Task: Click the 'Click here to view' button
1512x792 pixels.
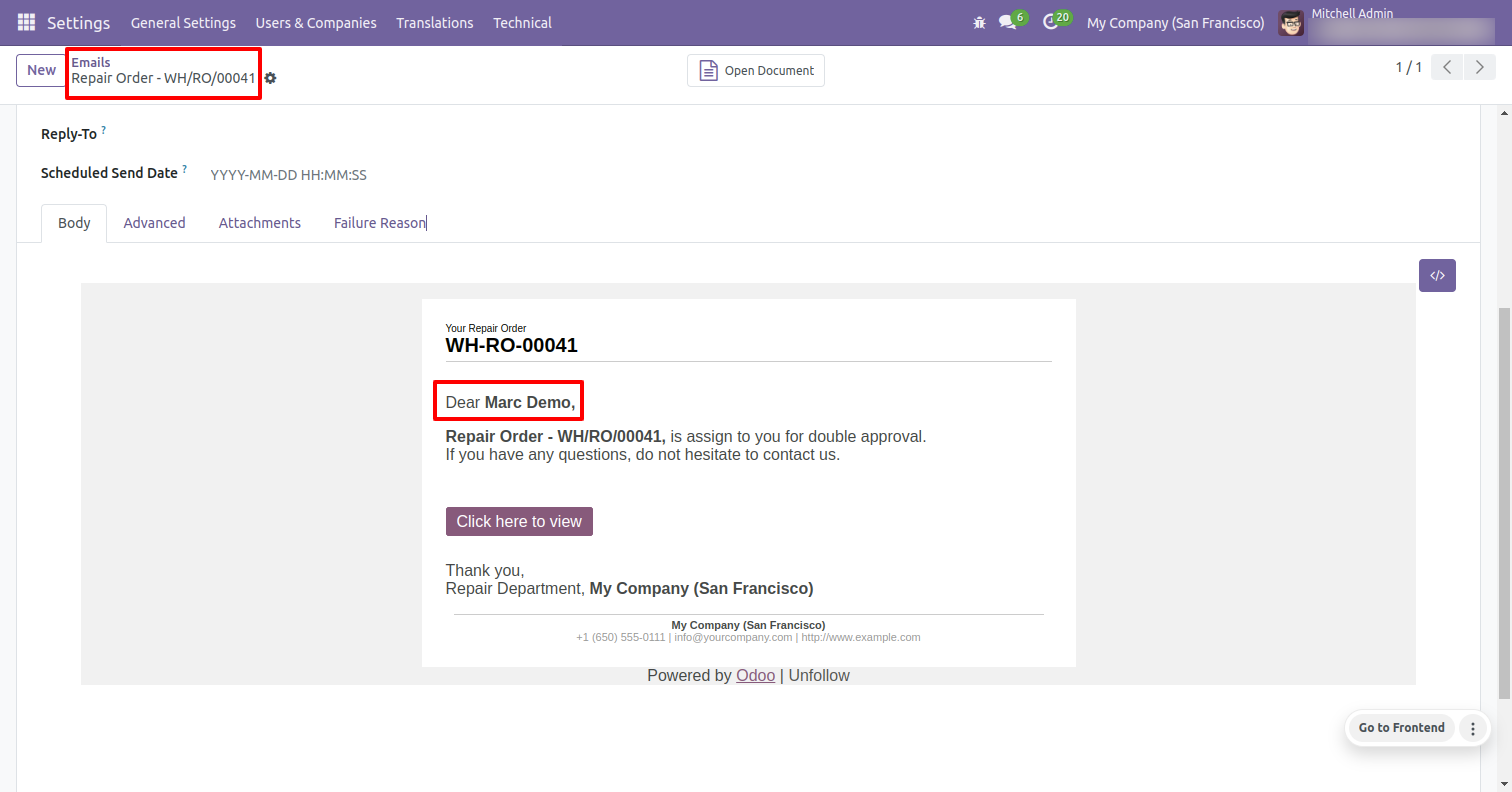Action: [519, 521]
